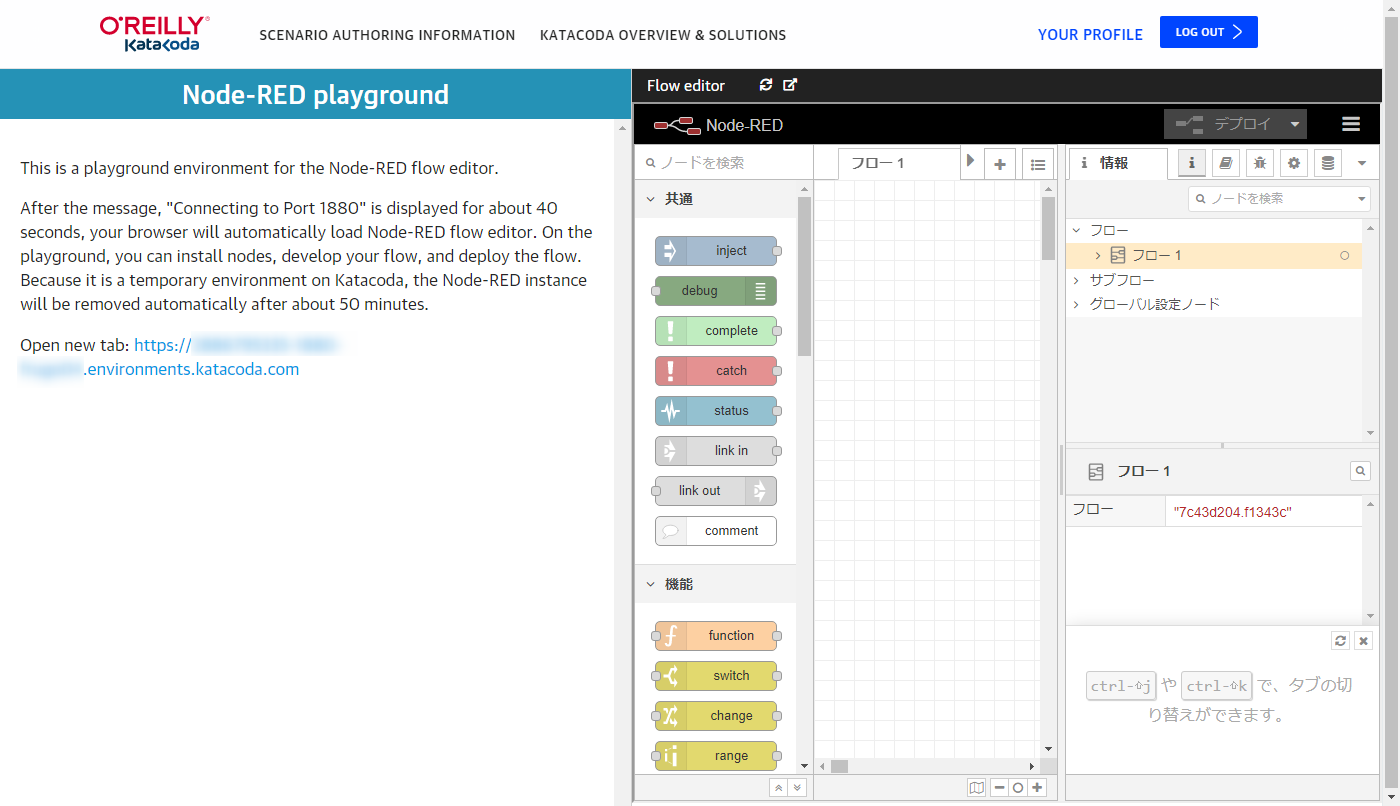
Task: Expand the サブフロー tree section
Action: 1076,280
